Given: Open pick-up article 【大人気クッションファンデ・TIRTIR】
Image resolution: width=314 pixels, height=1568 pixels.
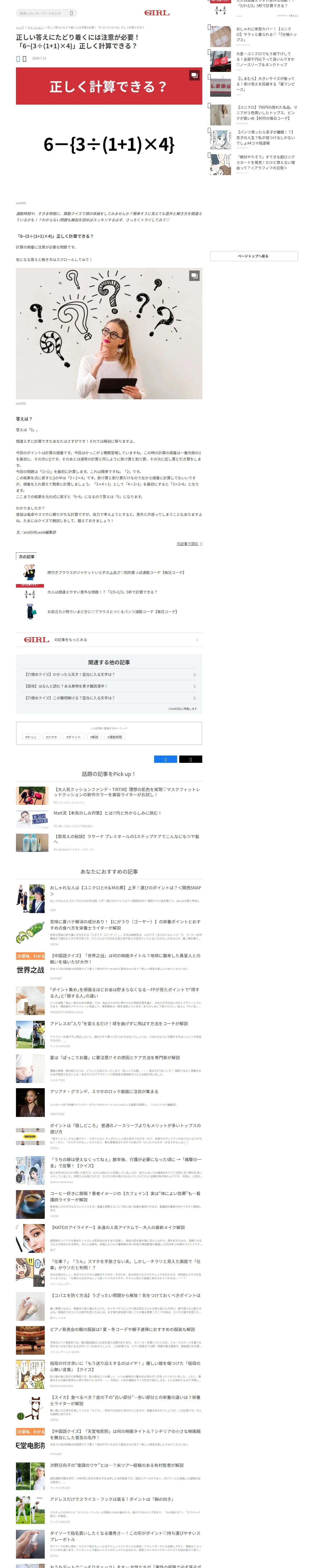Looking at the screenshot, I should (x=127, y=792).
